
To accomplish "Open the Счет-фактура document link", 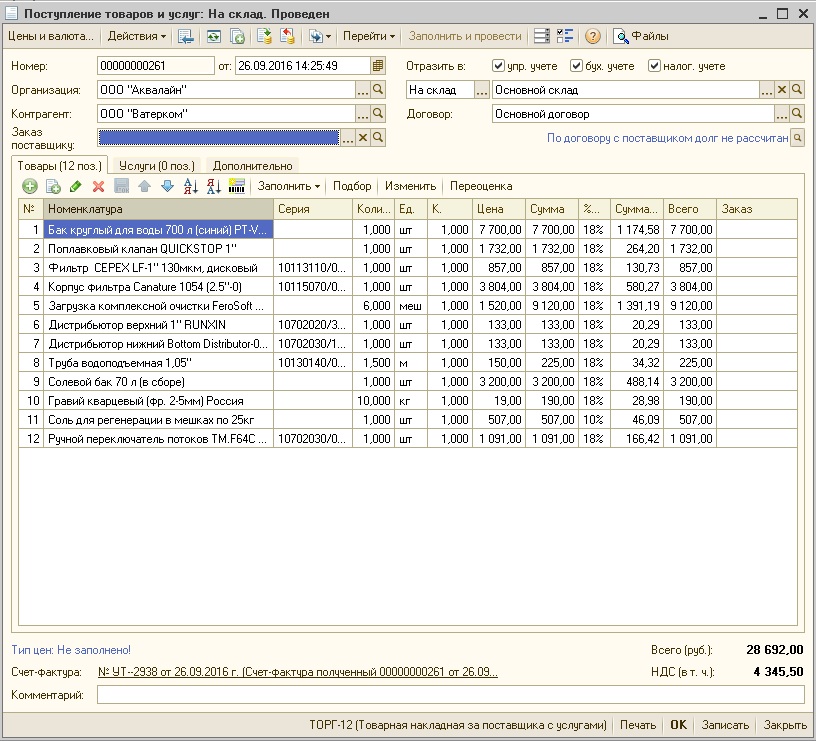I will point(297,673).
